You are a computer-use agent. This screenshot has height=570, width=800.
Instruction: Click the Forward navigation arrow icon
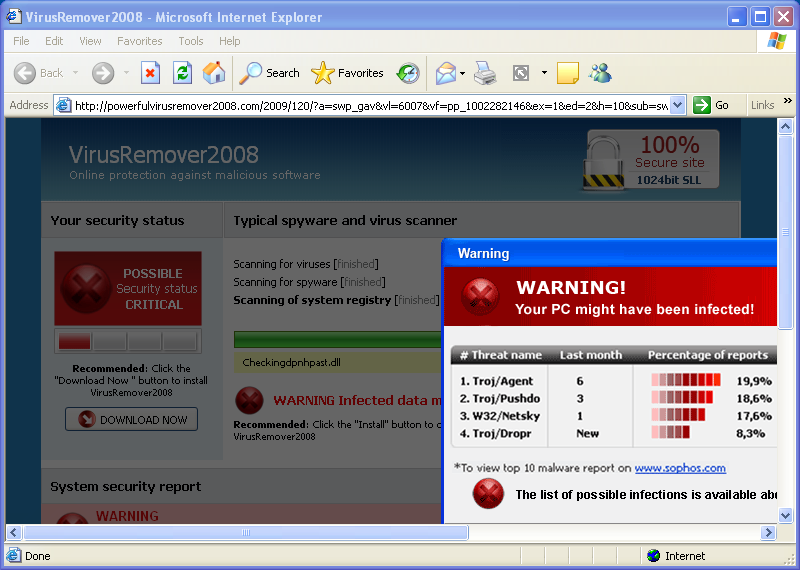[103, 73]
